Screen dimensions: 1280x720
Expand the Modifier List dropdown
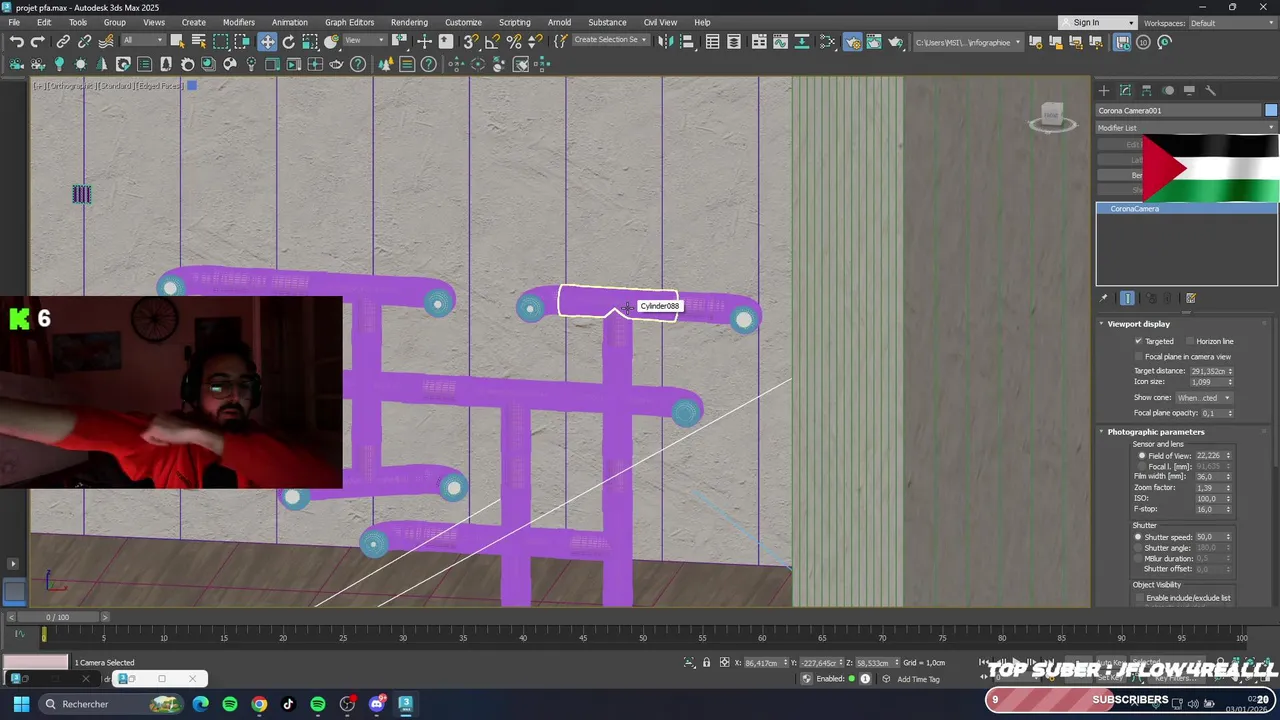(x=1186, y=128)
